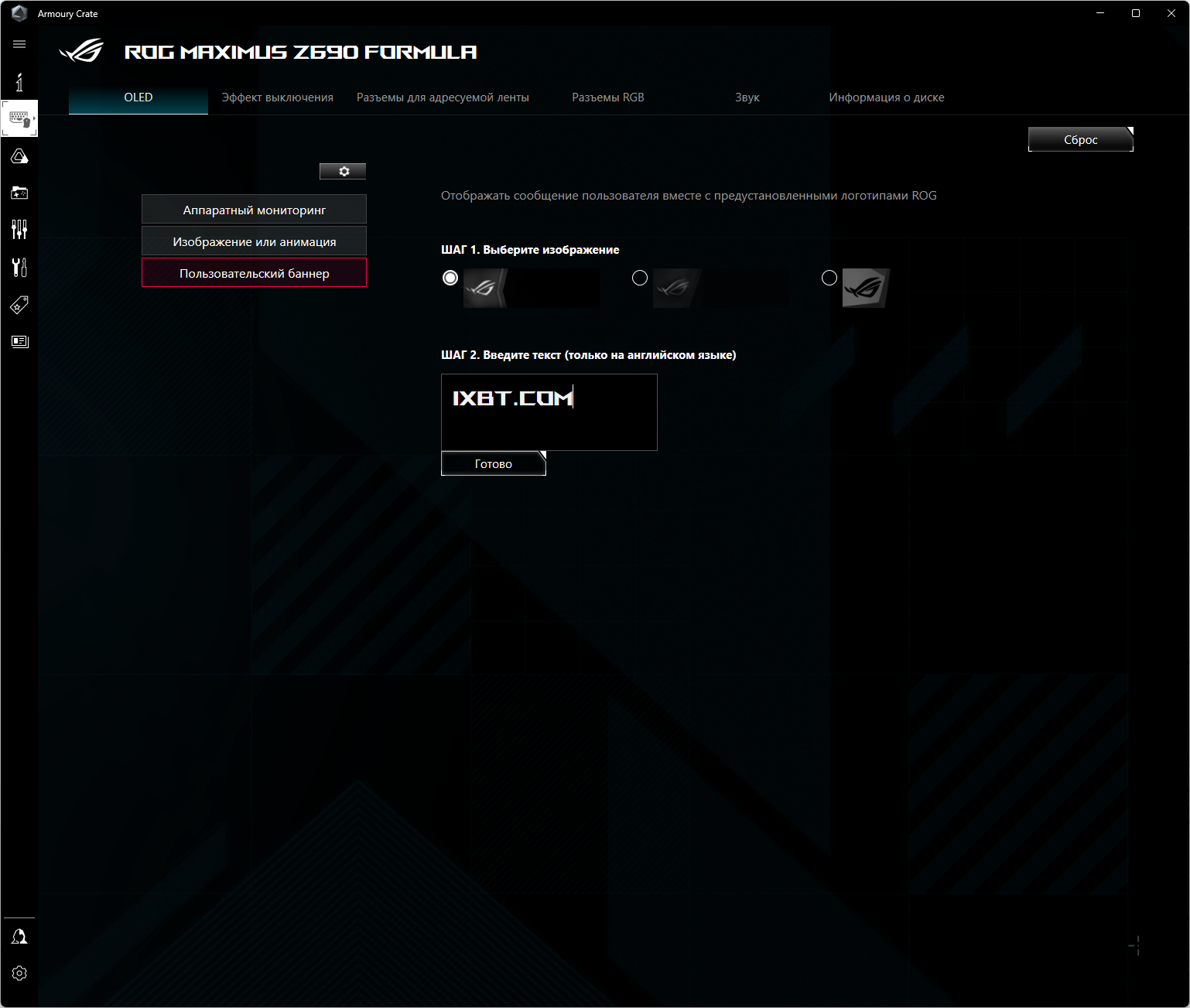This screenshot has height=1008, width=1190.
Task: Select Изображение или анимация mode
Action: click(x=254, y=241)
